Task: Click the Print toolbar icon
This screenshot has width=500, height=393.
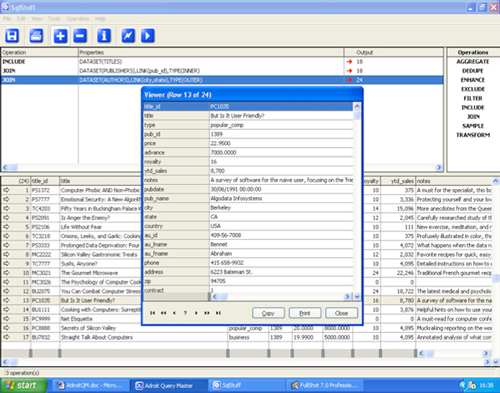Action: (36, 36)
